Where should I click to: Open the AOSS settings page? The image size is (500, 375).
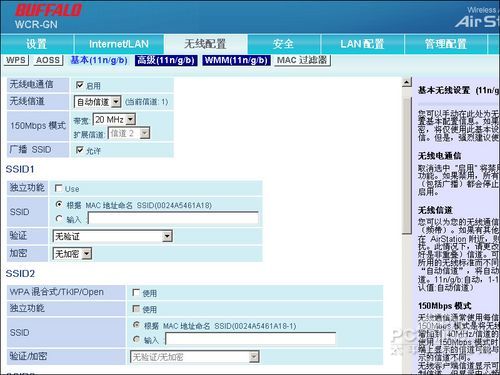pyautogui.click(x=48, y=60)
